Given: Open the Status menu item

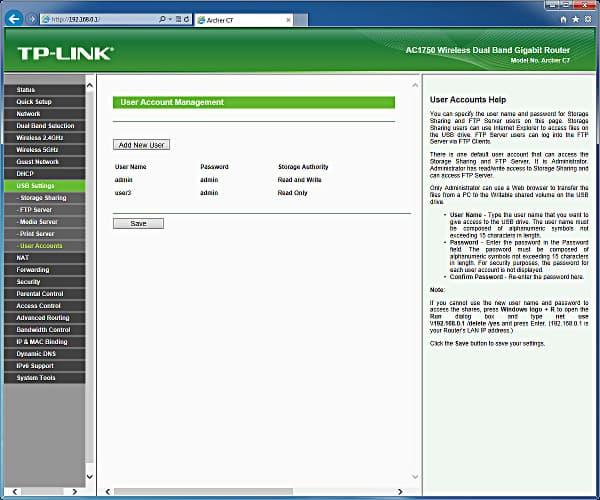Looking at the screenshot, I should click(x=45, y=90).
